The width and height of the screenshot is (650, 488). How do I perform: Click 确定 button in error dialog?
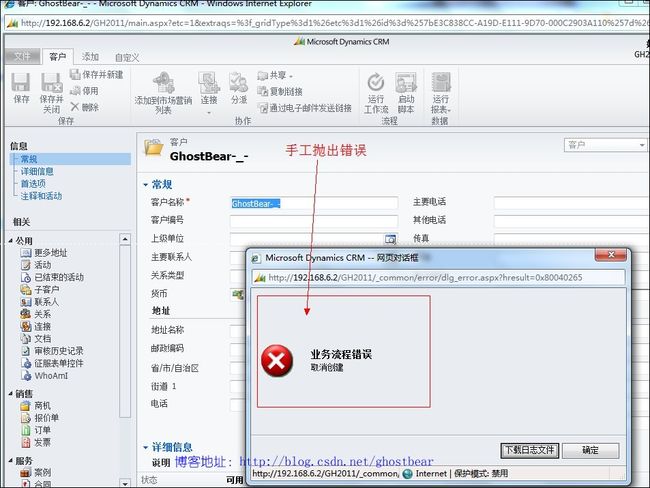[590, 450]
